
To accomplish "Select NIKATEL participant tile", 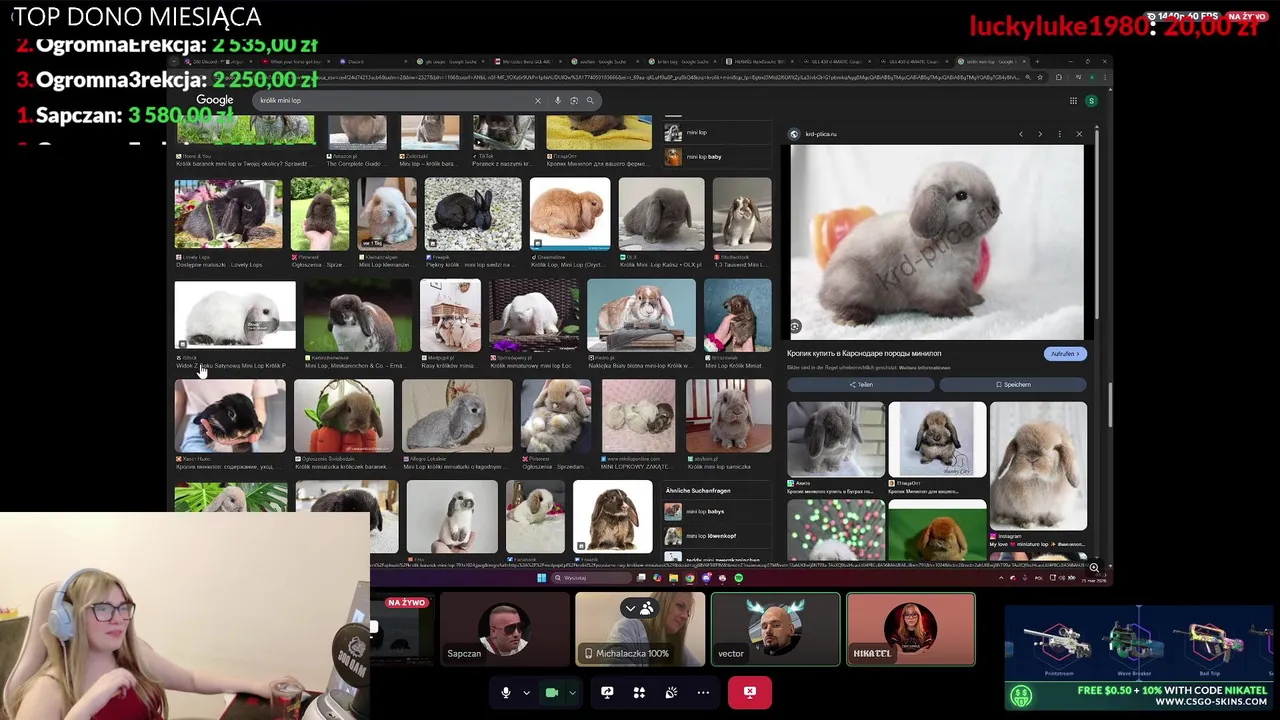I will [911, 629].
